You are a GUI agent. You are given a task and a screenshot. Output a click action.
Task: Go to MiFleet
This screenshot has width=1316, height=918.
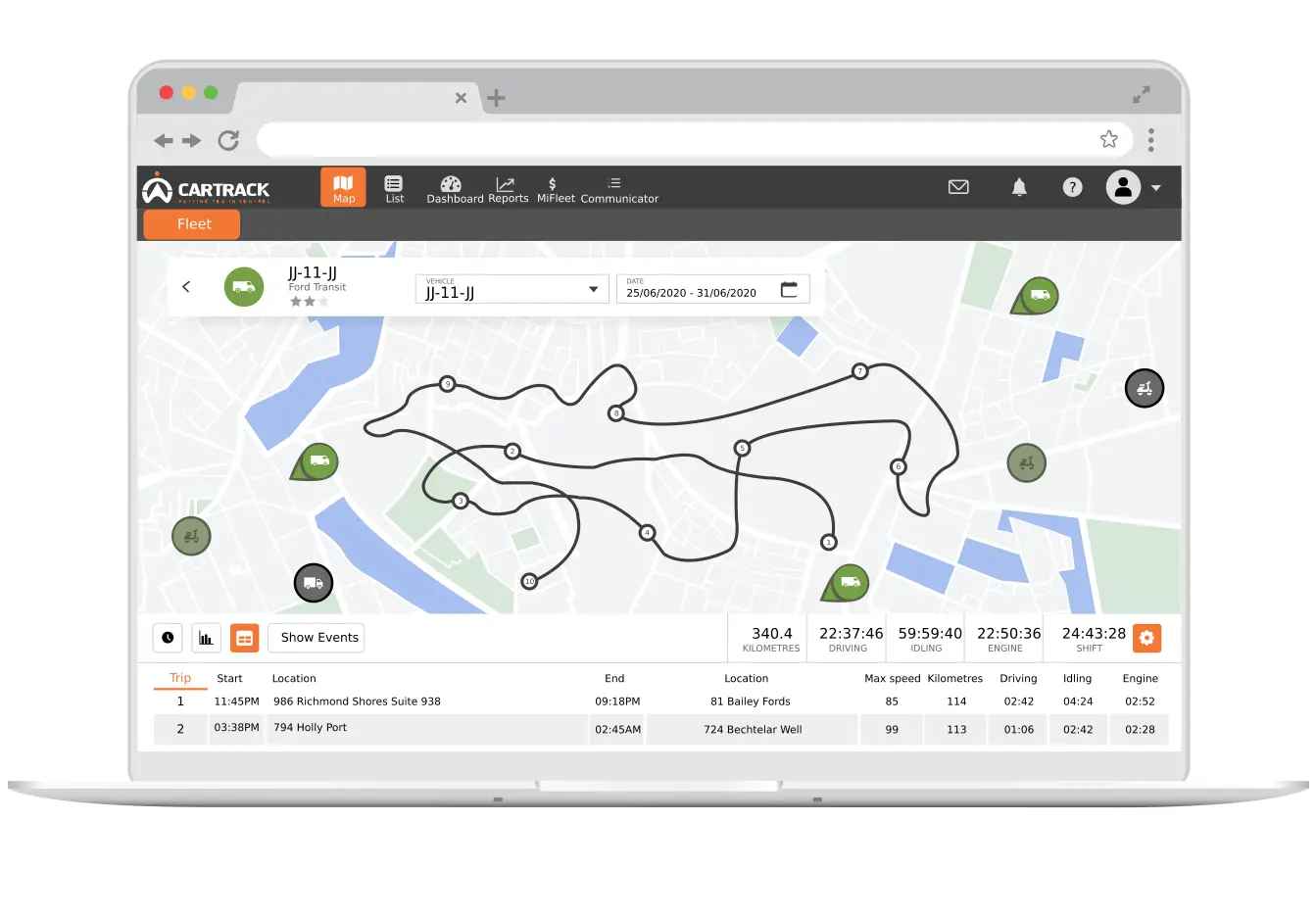[556, 190]
